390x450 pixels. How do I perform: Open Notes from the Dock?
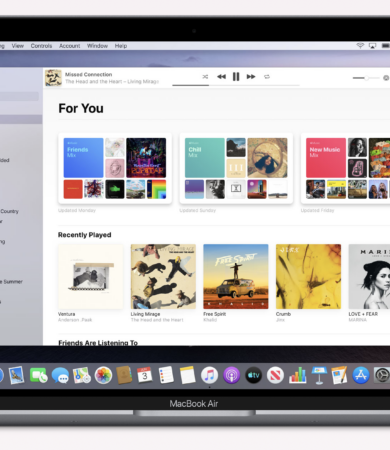(x=188, y=376)
